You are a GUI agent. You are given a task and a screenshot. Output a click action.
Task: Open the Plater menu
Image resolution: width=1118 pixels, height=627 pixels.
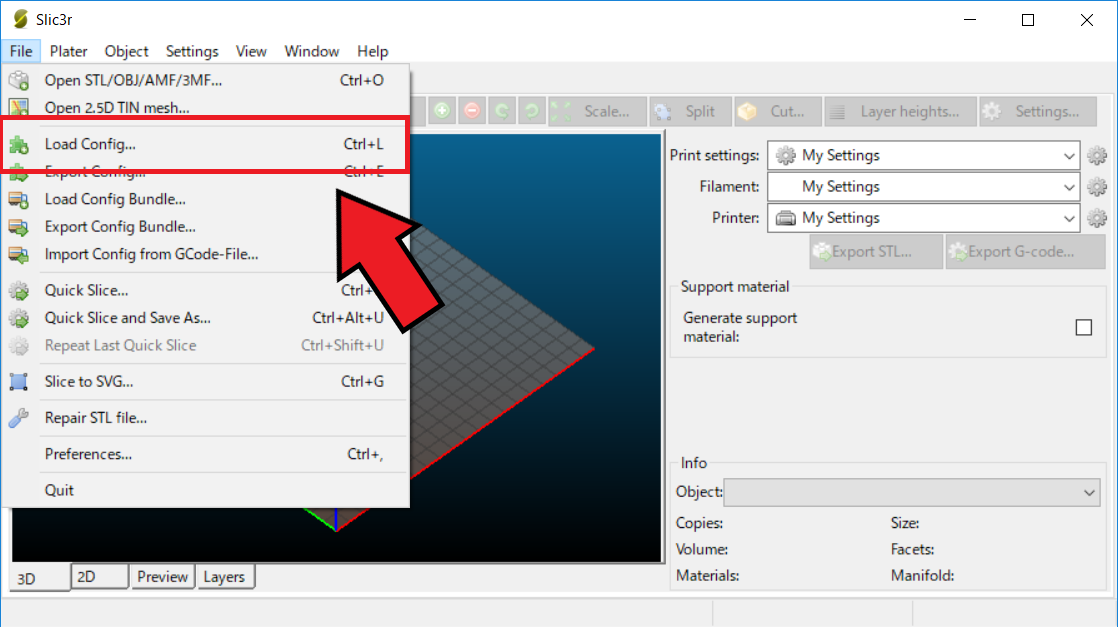(68, 51)
